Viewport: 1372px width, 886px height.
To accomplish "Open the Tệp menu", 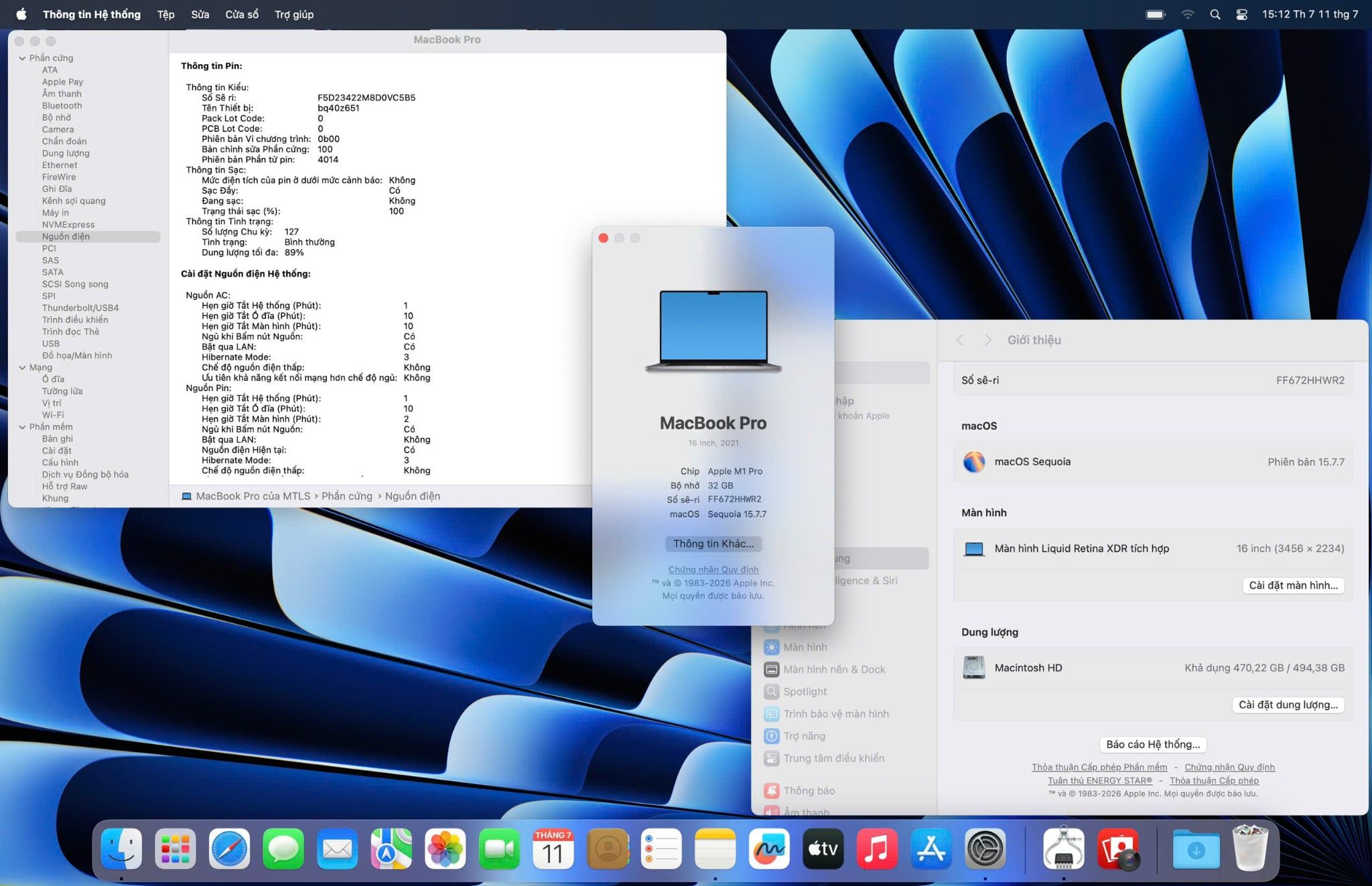I will click(x=165, y=14).
